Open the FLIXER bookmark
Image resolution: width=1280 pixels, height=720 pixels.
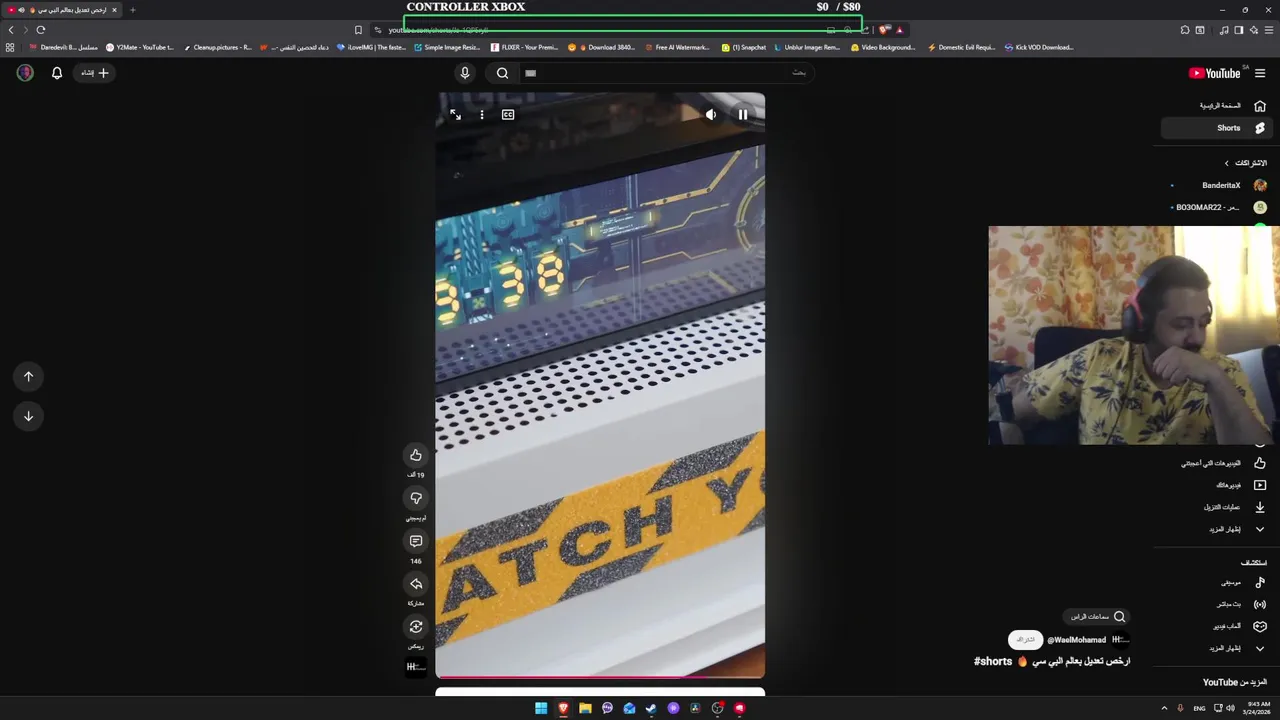(x=525, y=47)
